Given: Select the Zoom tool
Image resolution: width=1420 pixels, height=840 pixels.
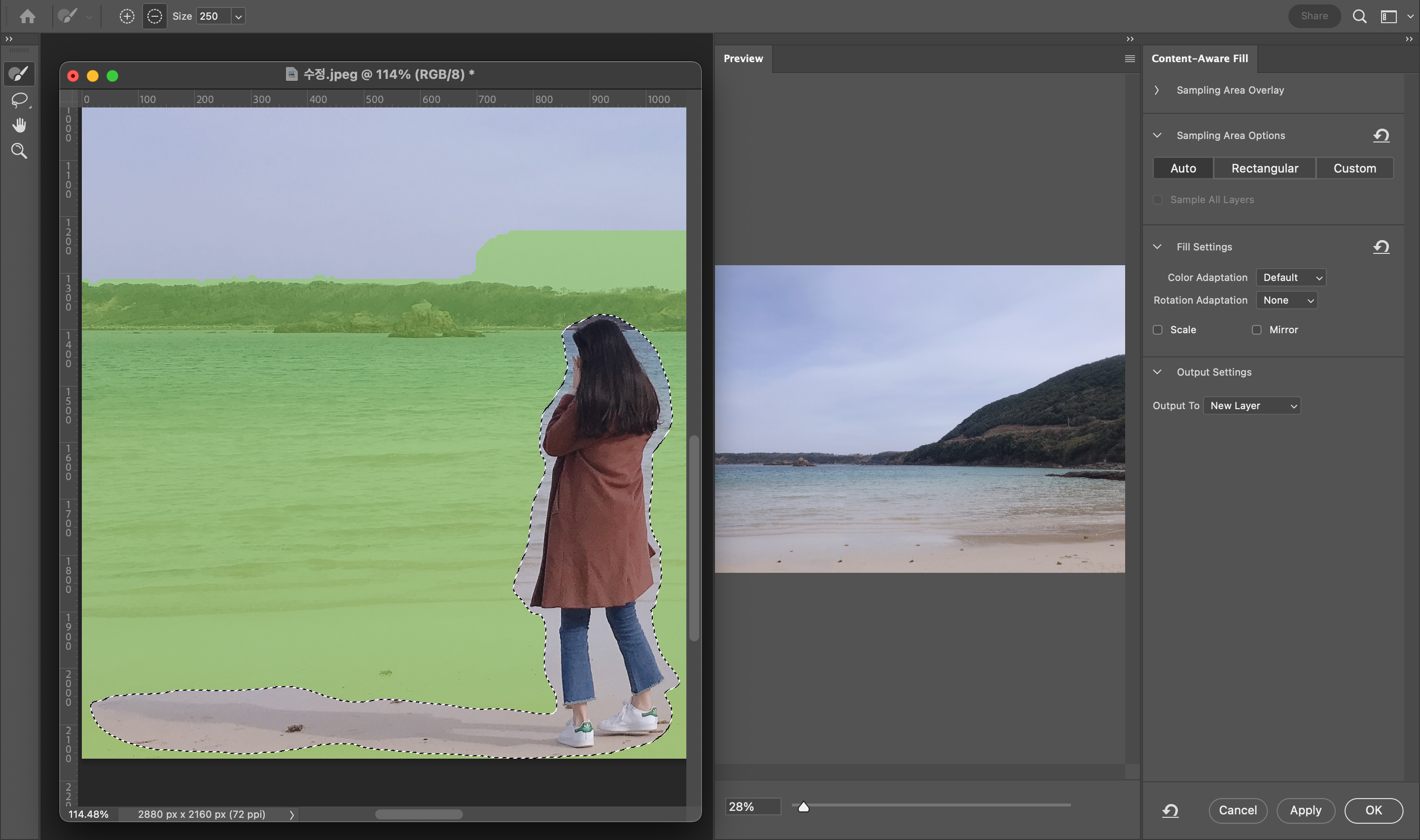Looking at the screenshot, I should pos(19,150).
